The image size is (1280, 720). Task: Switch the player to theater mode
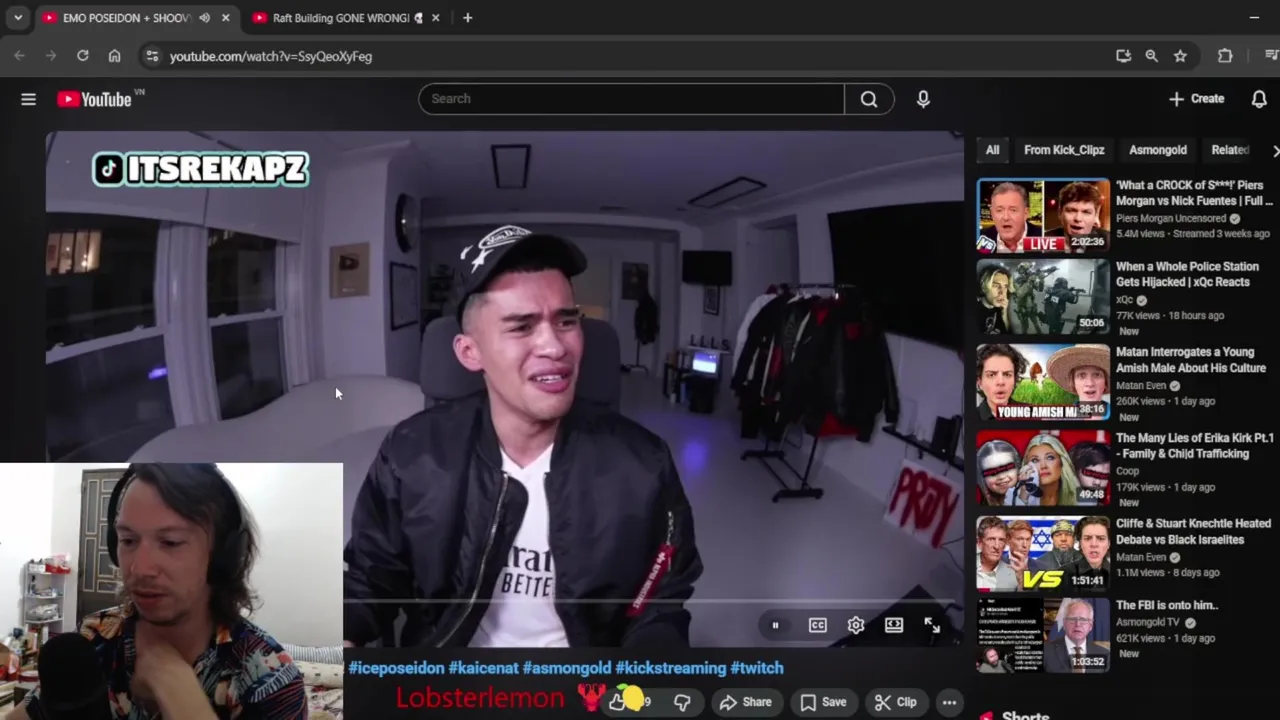894,625
